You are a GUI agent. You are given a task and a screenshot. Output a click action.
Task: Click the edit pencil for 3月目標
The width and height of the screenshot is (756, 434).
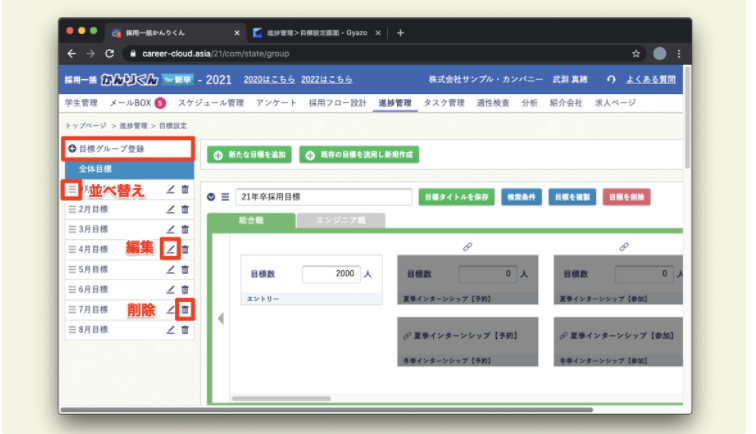(170, 229)
